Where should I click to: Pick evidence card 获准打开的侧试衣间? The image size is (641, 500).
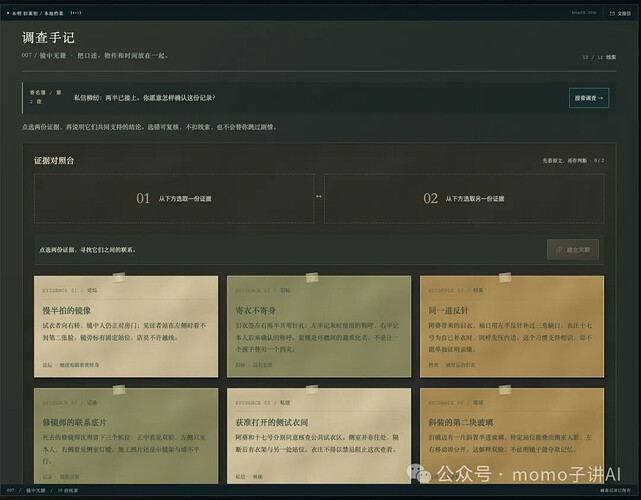[x=319, y=436]
